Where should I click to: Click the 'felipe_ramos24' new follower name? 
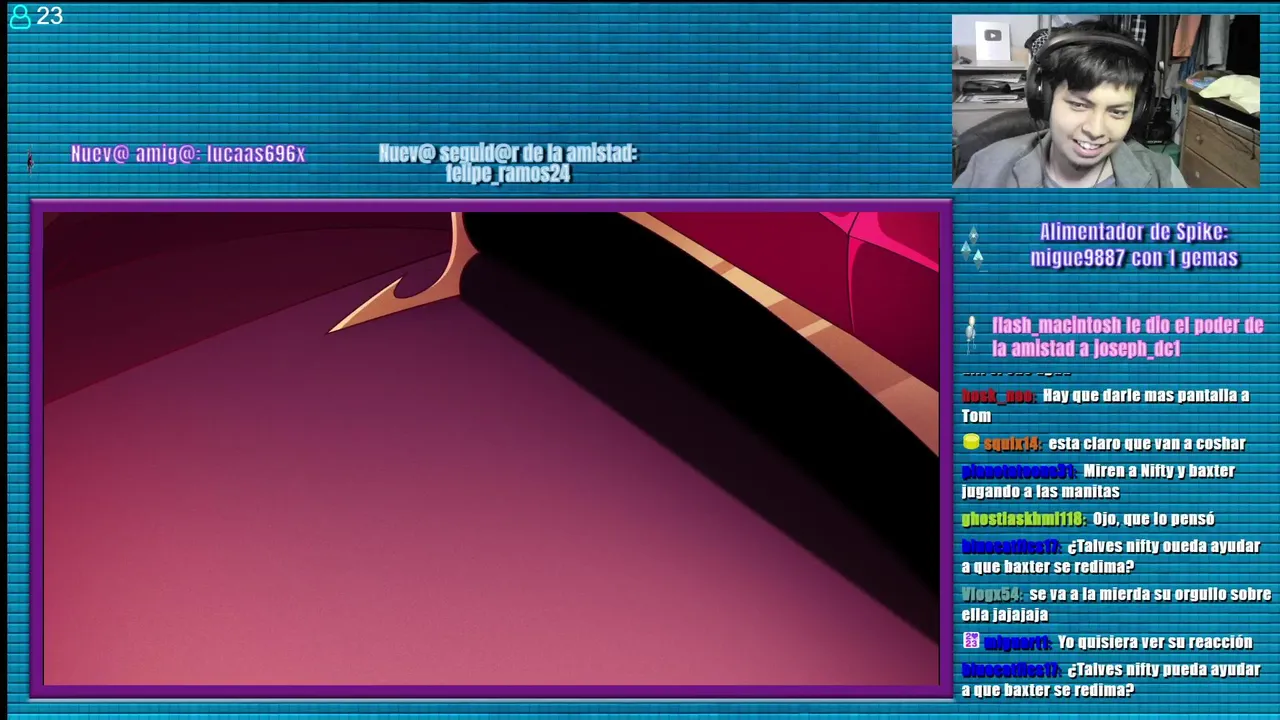click(508, 174)
